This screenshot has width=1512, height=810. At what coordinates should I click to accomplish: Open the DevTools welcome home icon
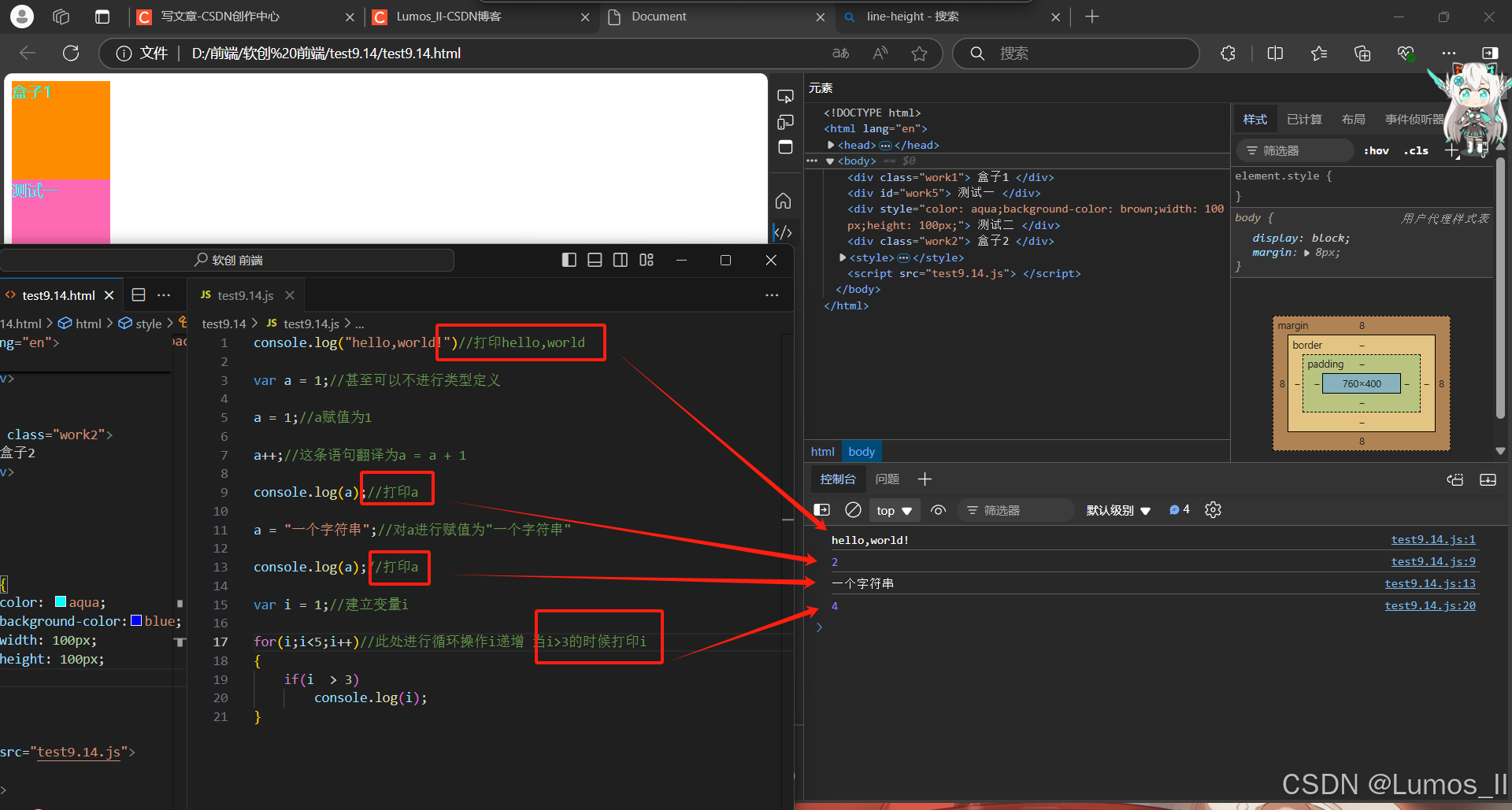pyautogui.click(x=784, y=201)
